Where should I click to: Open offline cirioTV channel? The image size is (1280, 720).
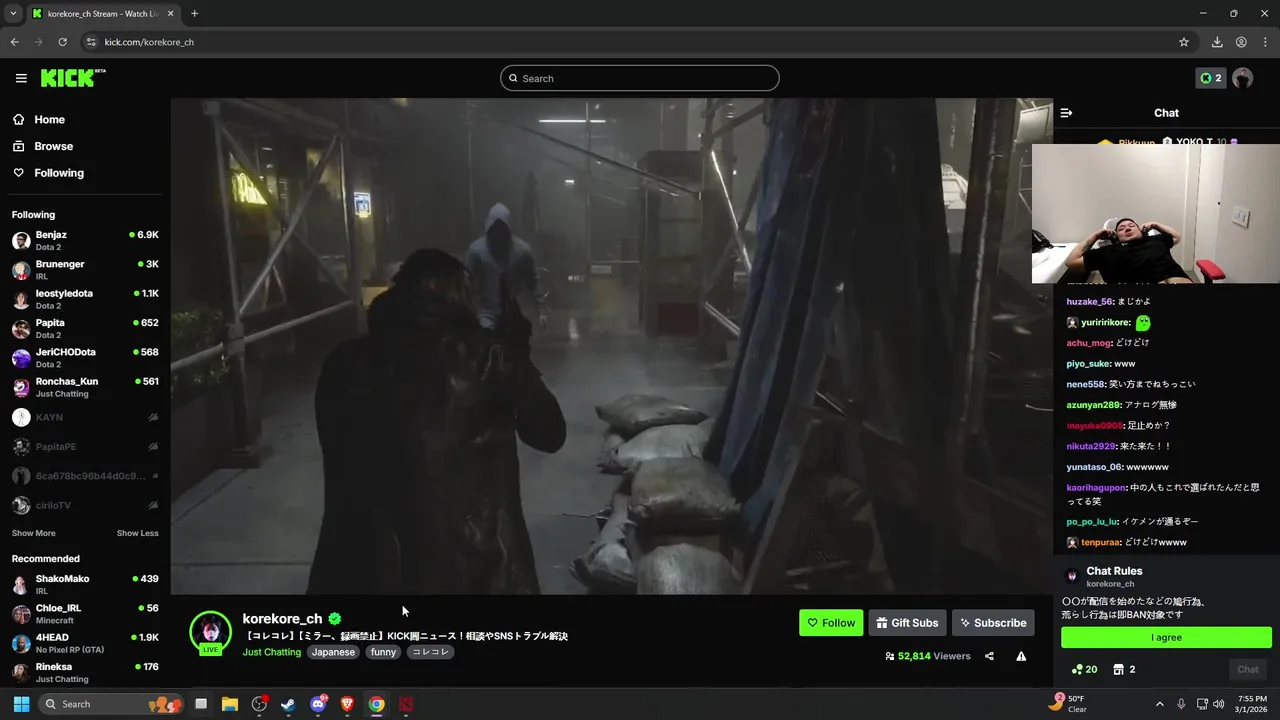pos(85,505)
